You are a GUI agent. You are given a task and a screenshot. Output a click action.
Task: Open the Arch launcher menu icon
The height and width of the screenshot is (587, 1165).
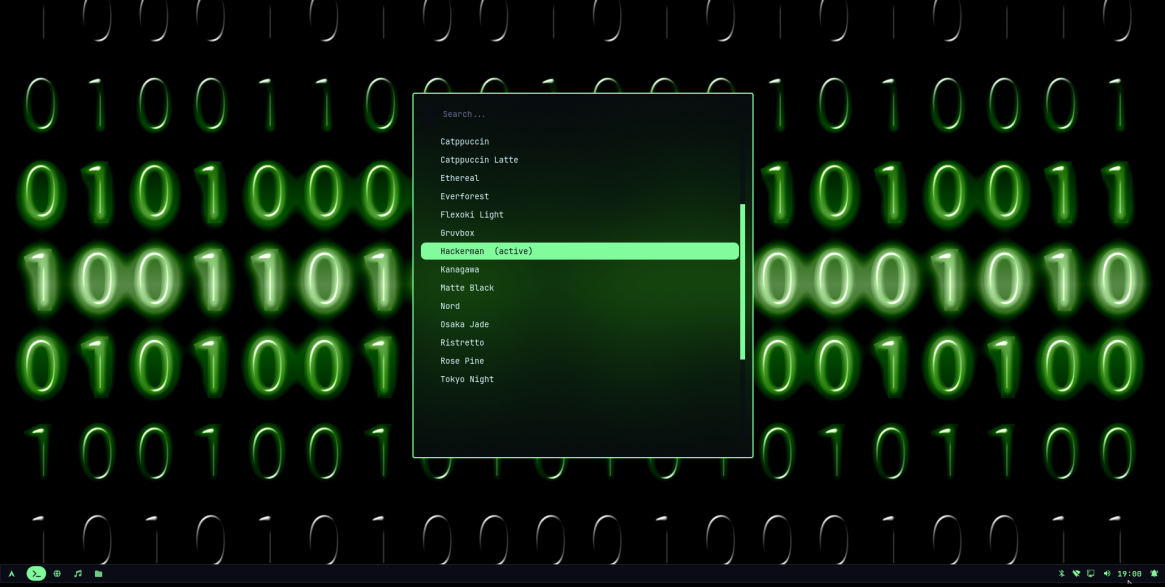(x=11, y=574)
